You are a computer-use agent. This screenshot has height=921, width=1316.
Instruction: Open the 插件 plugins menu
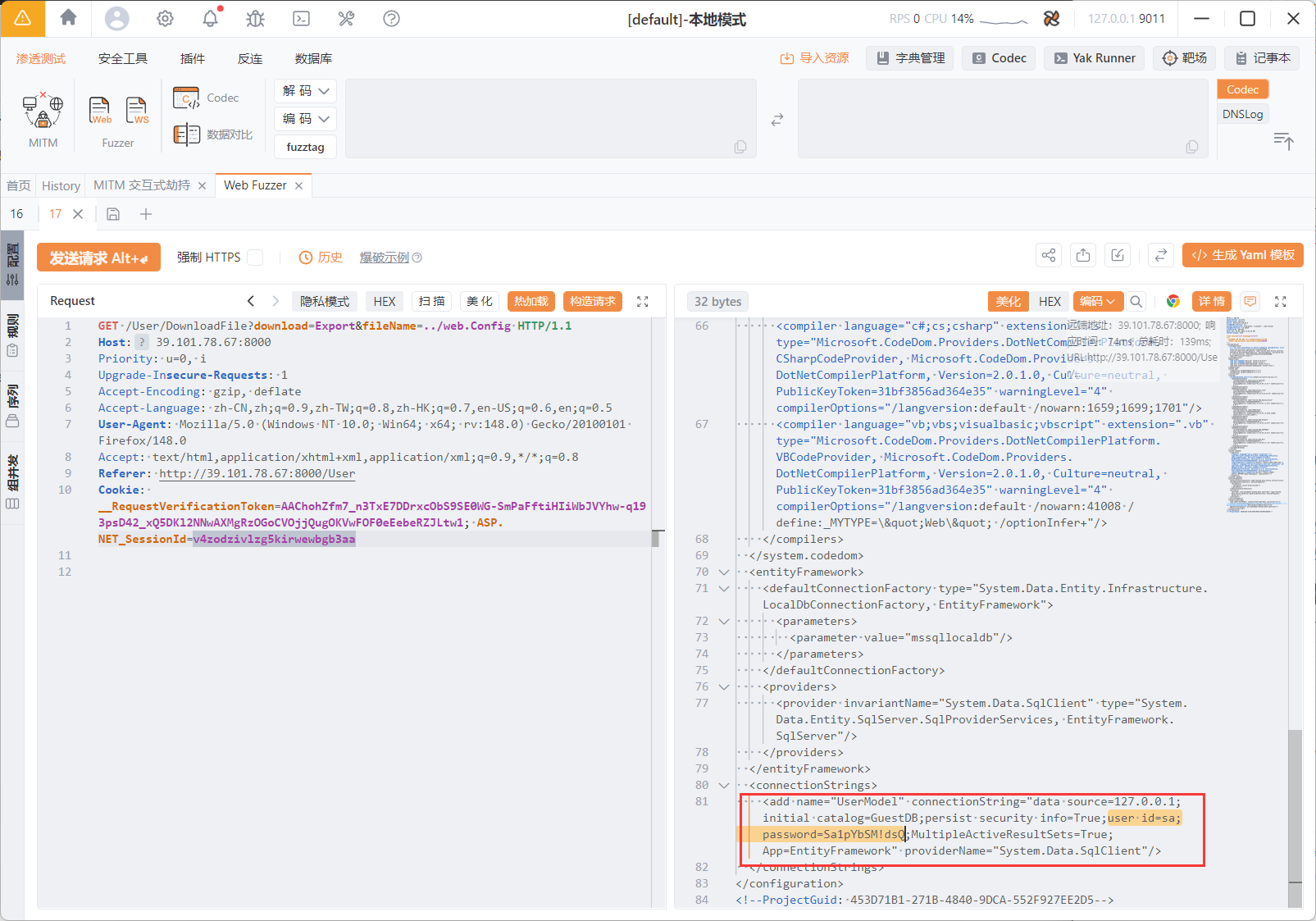pyautogui.click(x=193, y=58)
